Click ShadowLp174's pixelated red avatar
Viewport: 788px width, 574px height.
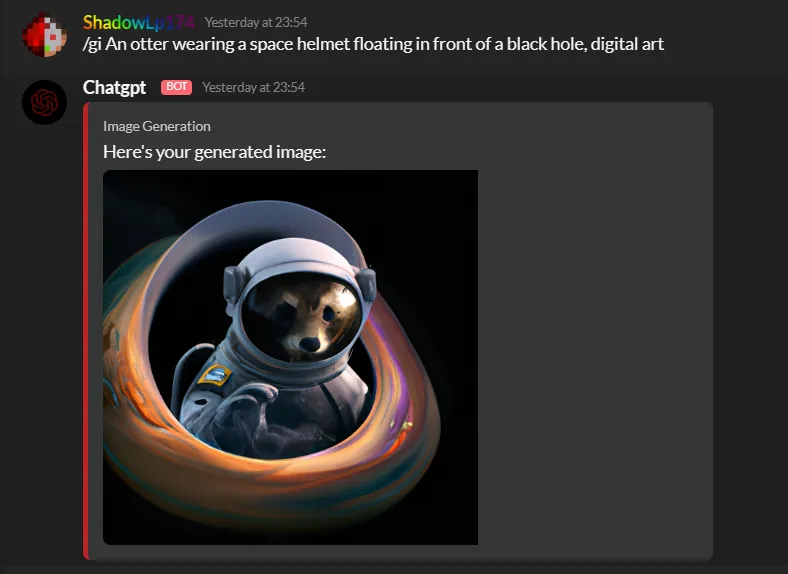(44, 34)
